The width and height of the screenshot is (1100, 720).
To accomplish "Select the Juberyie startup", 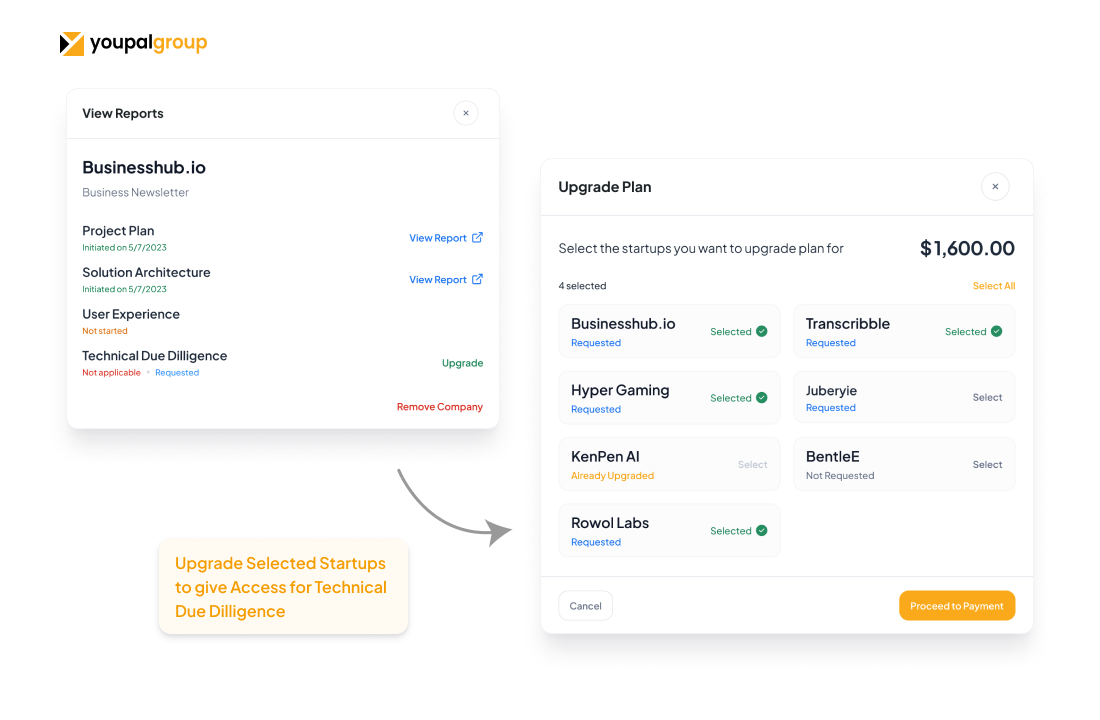I will click(x=987, y=397).
